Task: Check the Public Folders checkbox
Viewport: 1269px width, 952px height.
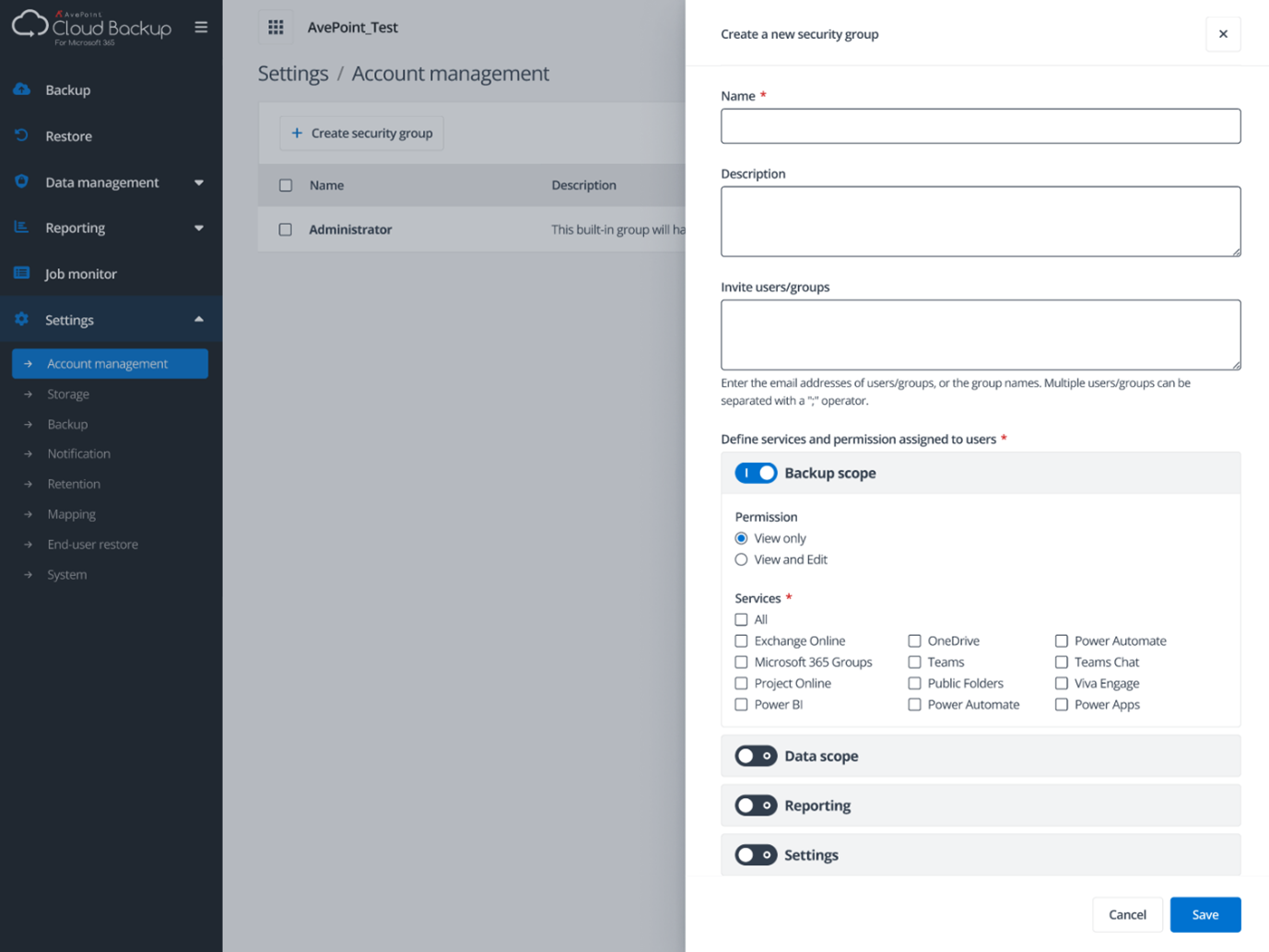Action: pyautogui.click(x=914, y=683)
